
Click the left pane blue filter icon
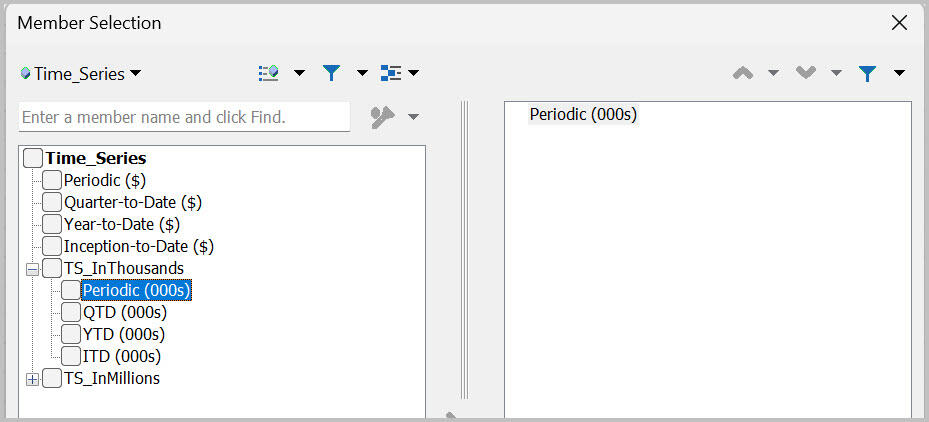click(331, 73)
